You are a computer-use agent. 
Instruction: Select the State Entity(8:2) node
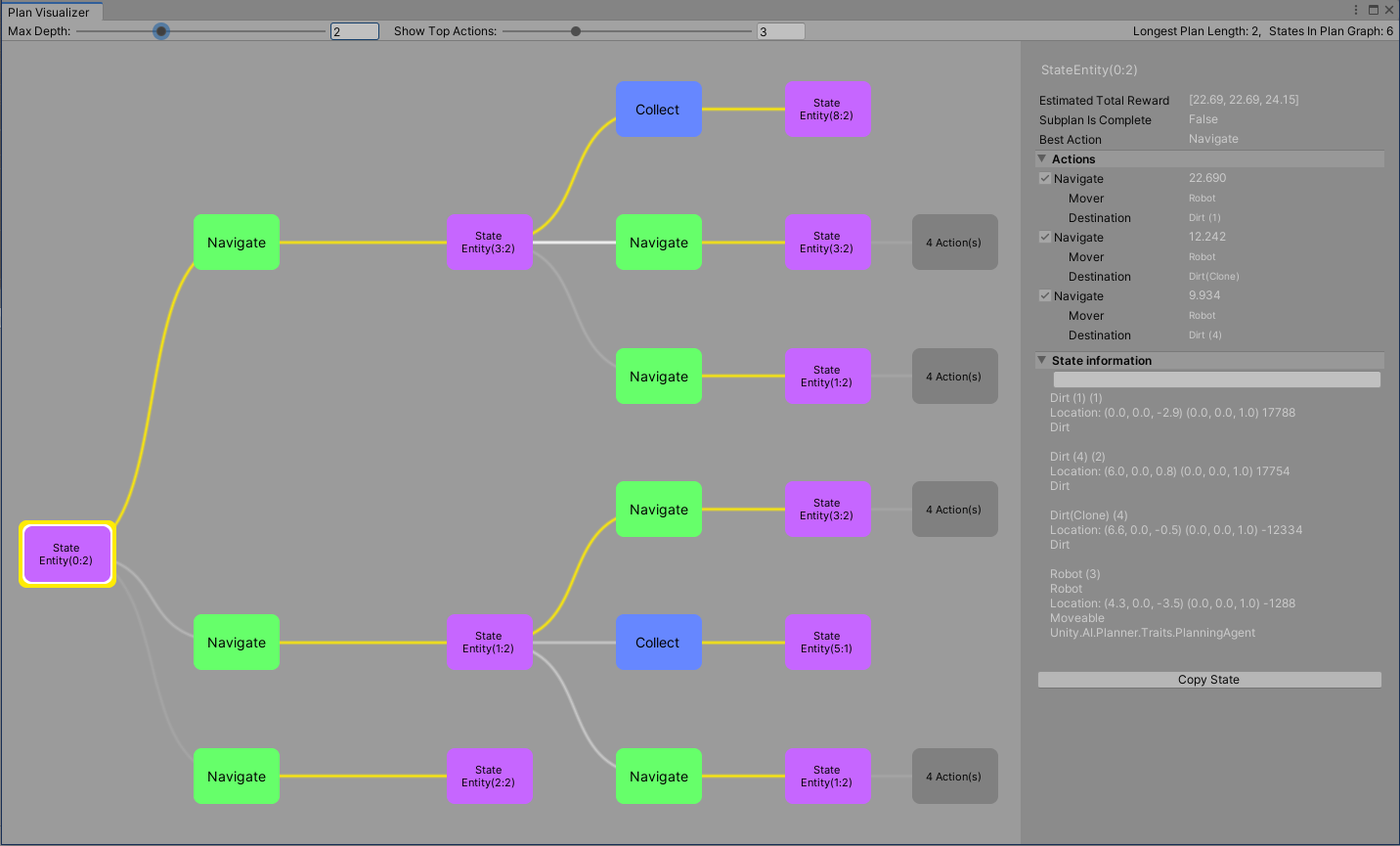[x=827, y=110]
